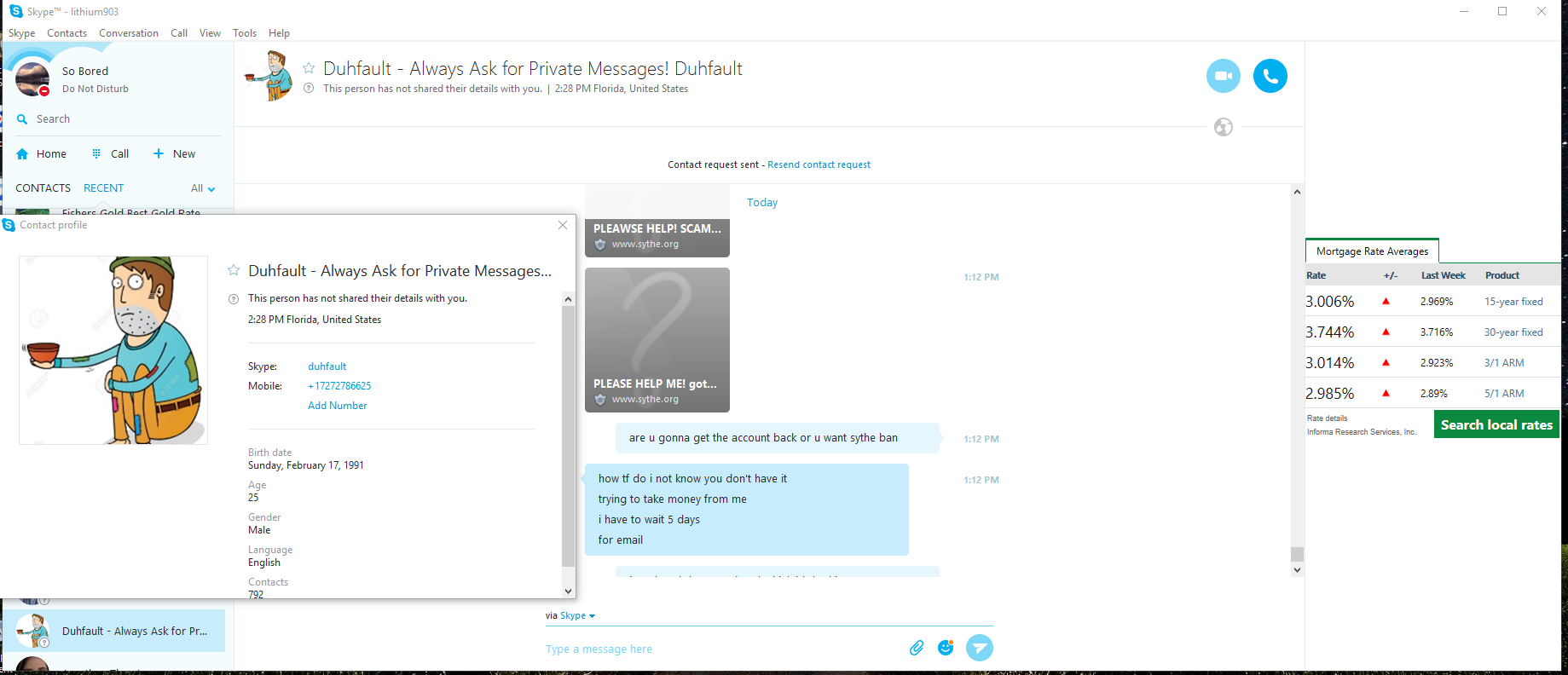Click the 3.006% rate value
The image size is (1568, 675).
1330,302
